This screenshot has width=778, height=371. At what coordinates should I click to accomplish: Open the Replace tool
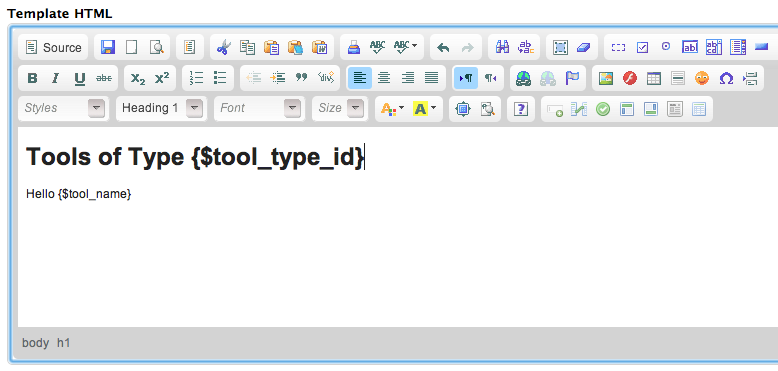pos(526,48)
